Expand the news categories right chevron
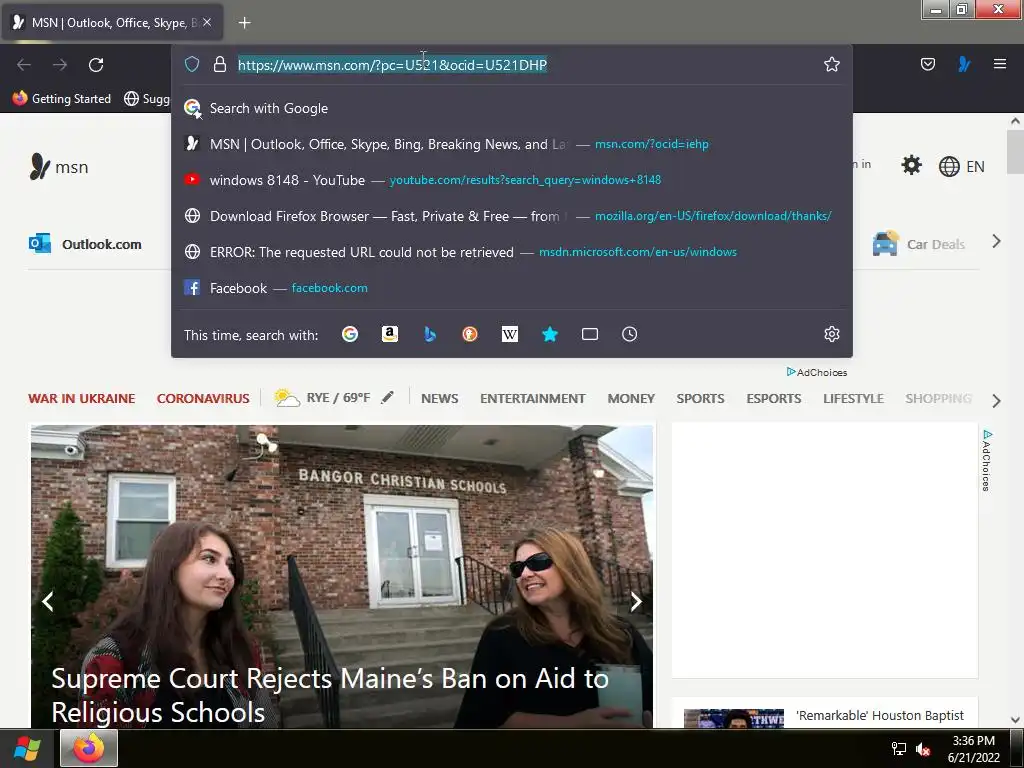Screen dimensions: 1024x768 997,400
